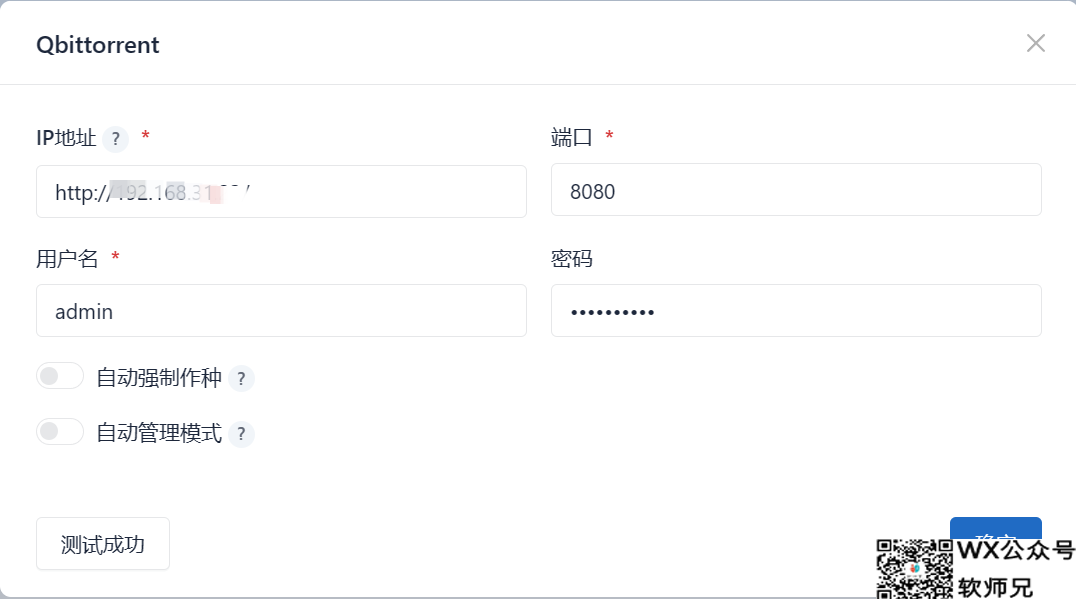1076x599 pixels.
Task: Click the 密码 password field
Action: pos(795,311)
